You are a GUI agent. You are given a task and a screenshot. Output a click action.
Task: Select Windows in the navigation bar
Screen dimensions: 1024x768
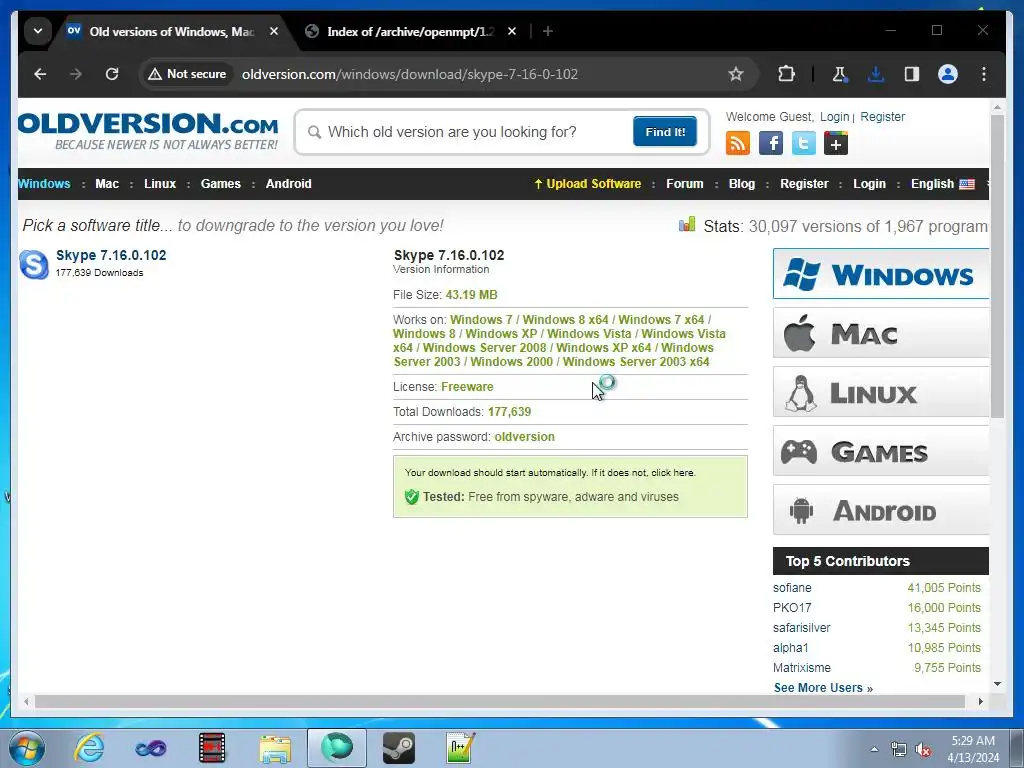(x=44, y=184)
